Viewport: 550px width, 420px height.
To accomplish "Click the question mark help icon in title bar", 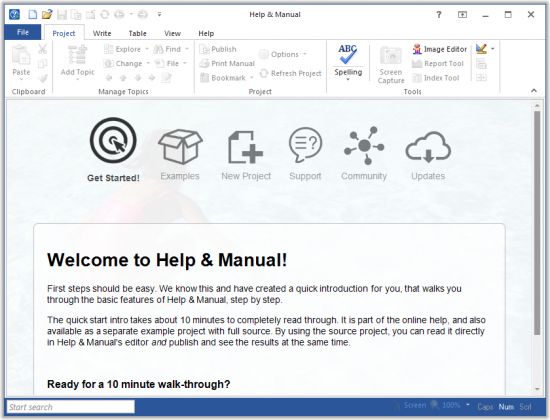I will (x=438, y=14).
